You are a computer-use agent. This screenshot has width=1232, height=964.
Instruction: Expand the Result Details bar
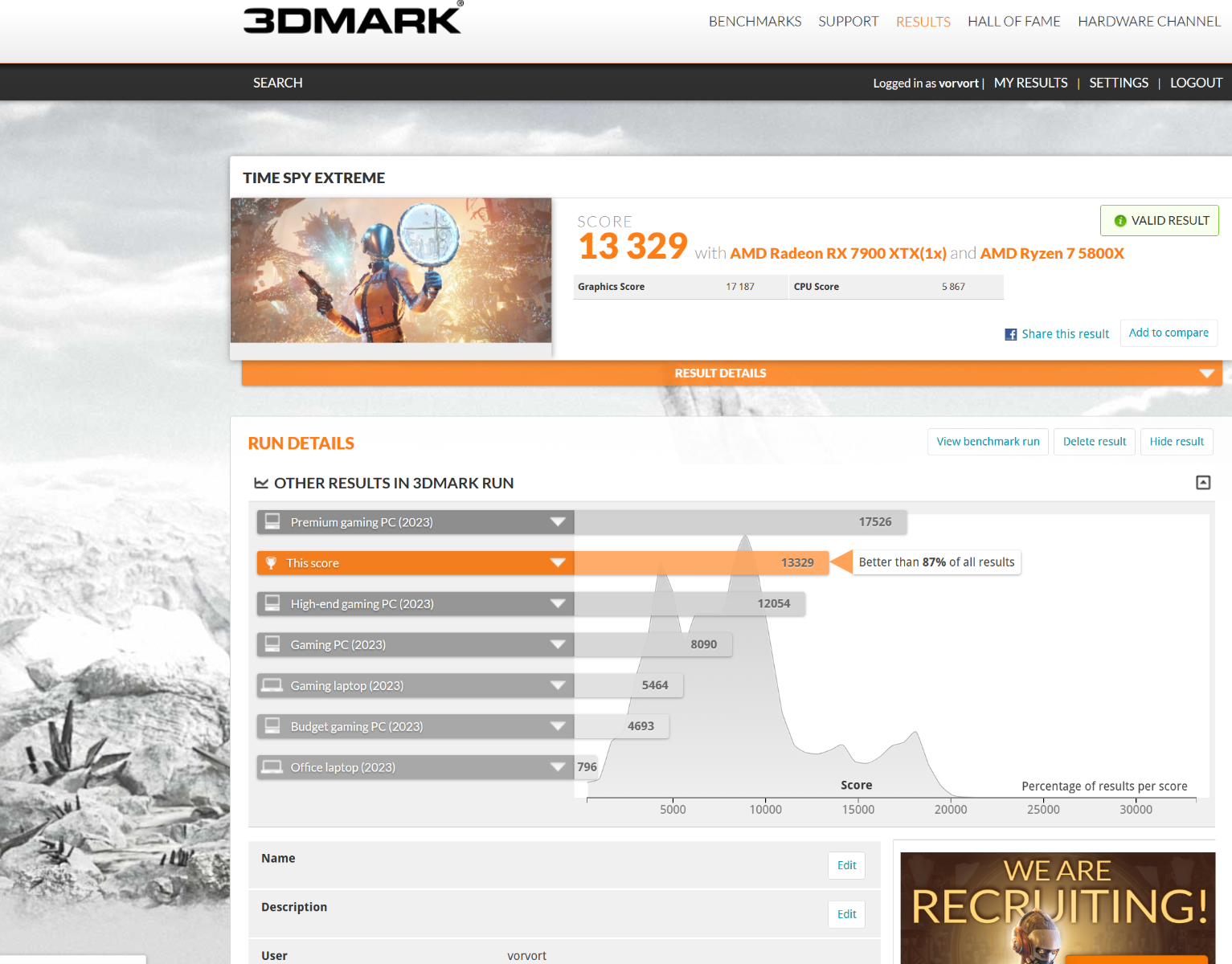731,373
